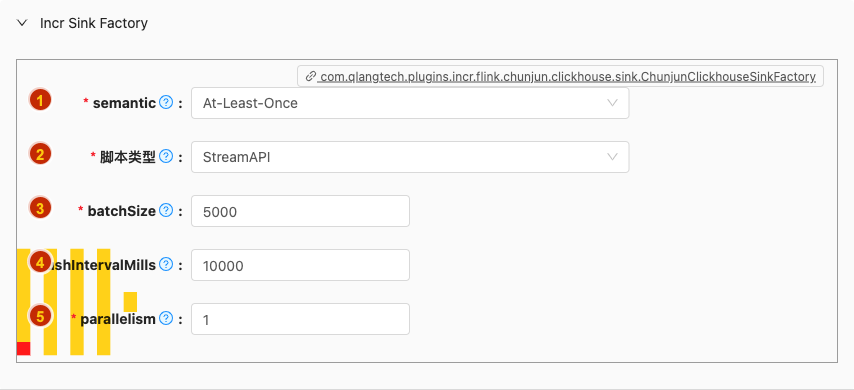Click the StreamAPI dropdown arrow chevron
Viewport: 854px width, 390px height.
coord(612,157)
